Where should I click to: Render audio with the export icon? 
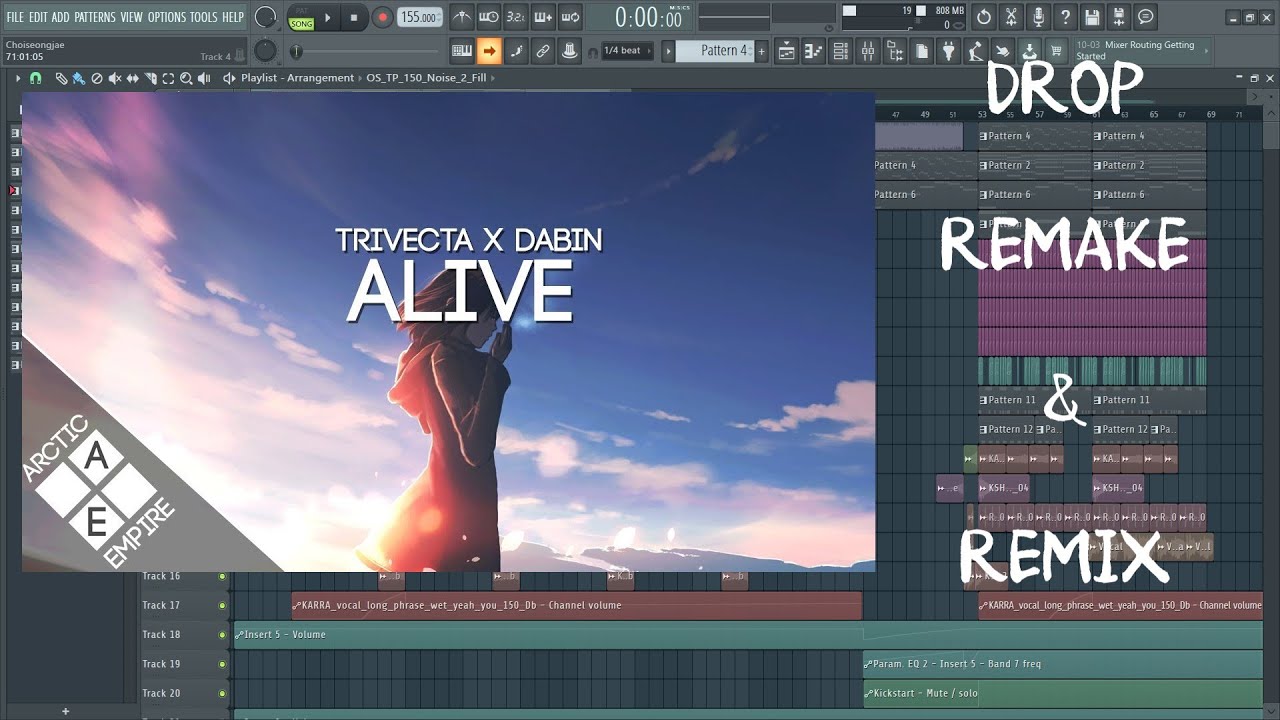1119,17
